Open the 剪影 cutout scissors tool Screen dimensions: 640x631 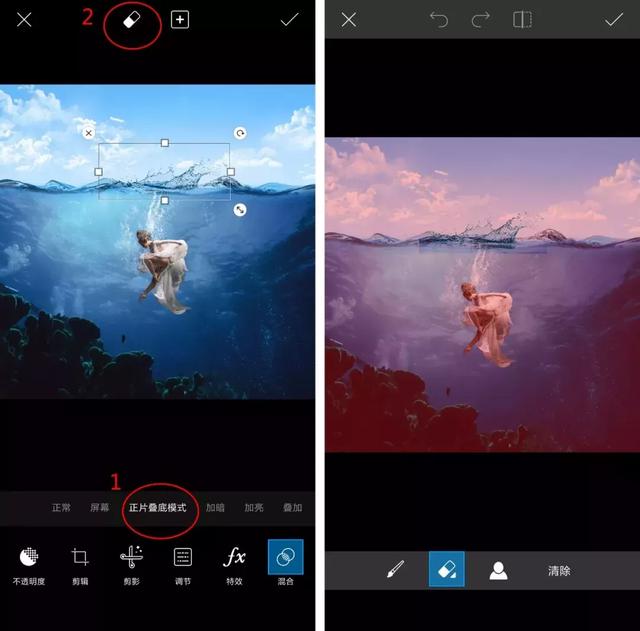[131, 565]
